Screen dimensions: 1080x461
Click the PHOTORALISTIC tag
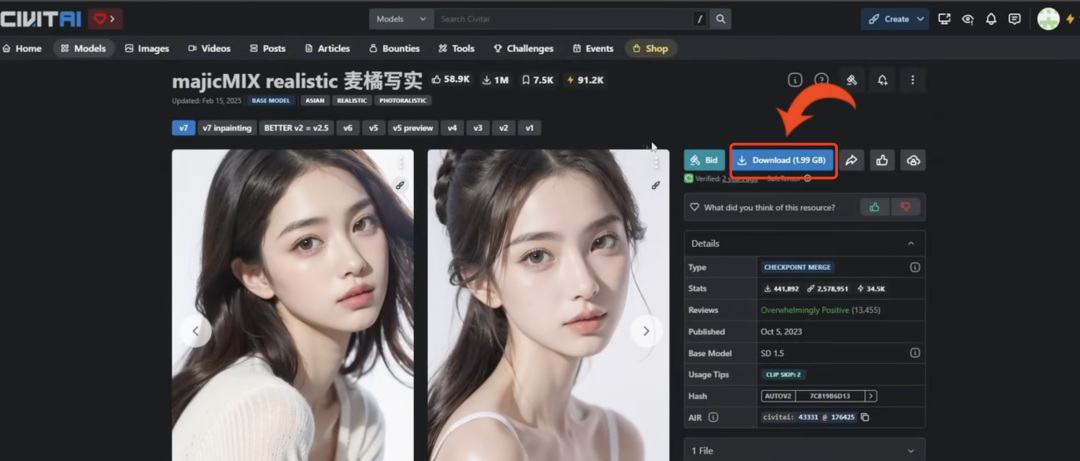403,101
